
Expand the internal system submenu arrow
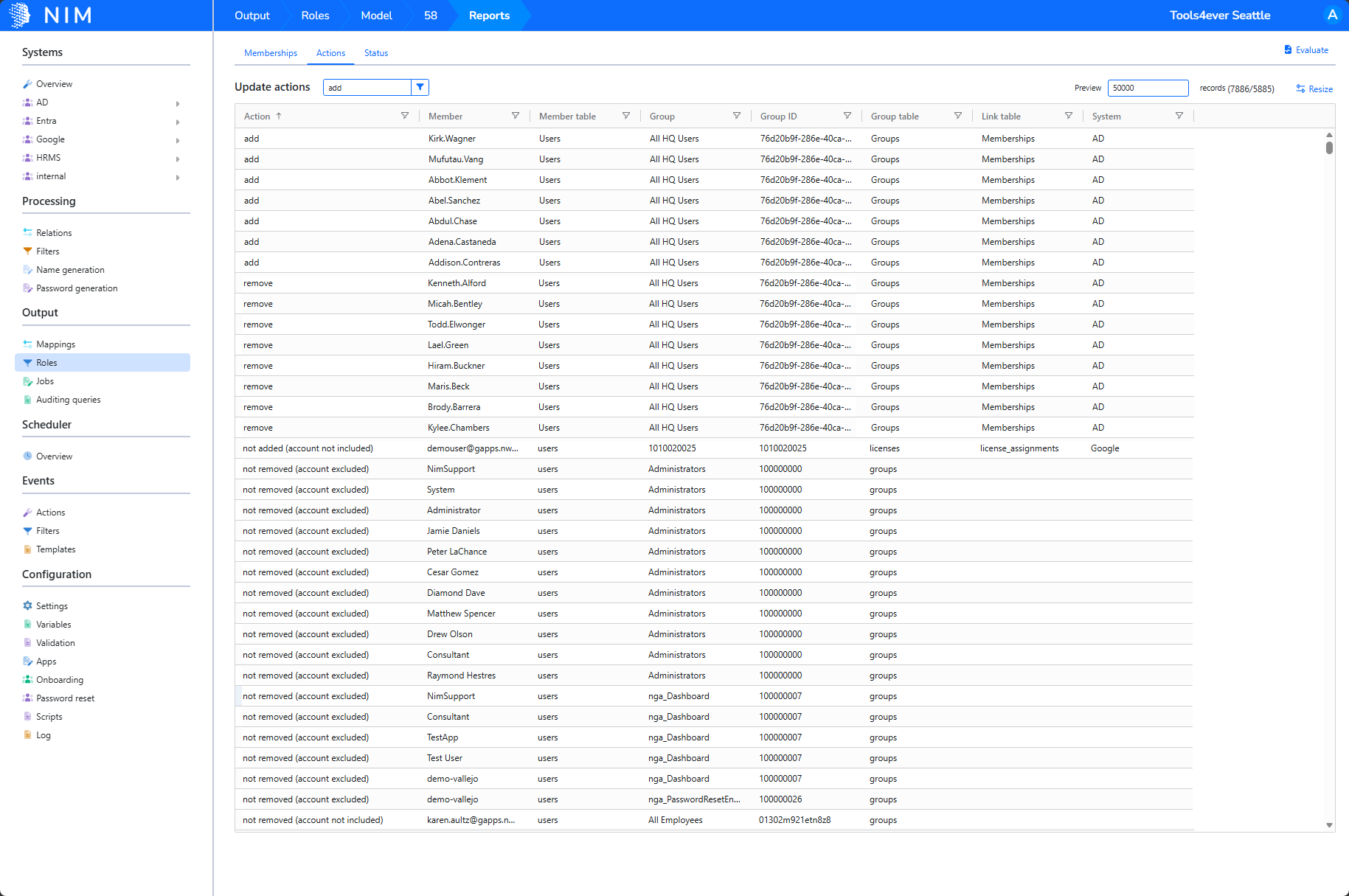point(178,177)
